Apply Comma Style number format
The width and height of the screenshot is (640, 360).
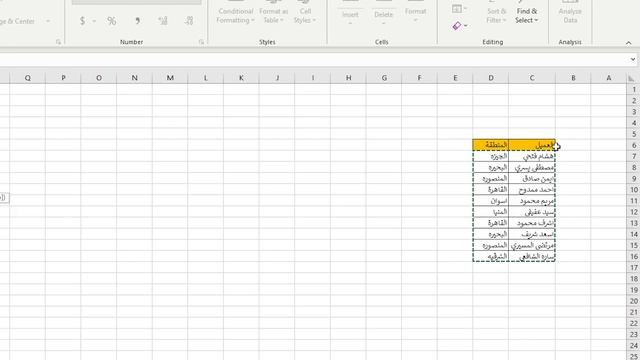(x=137, y=21)
